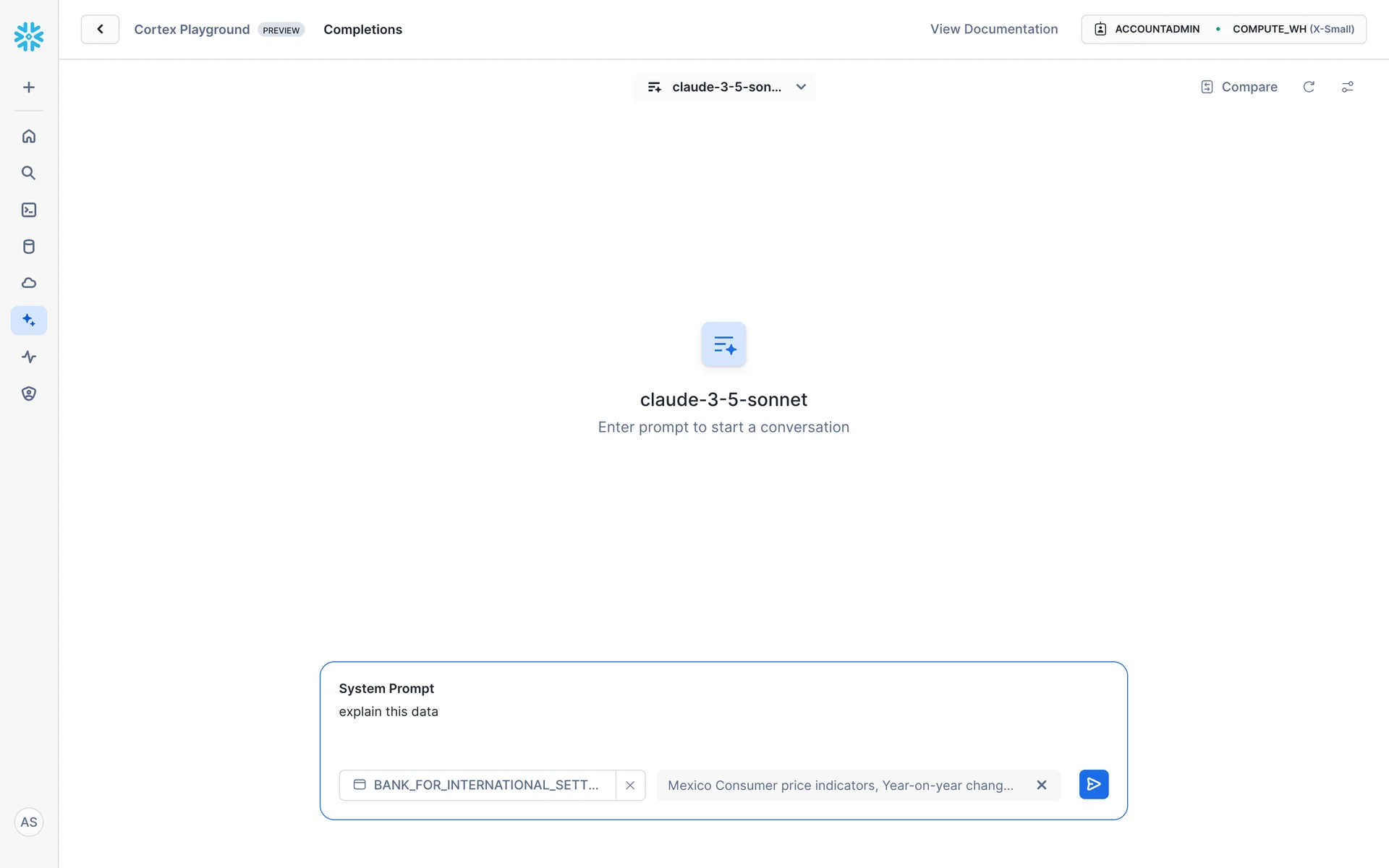1389x868 pixels.
Task: Reset conversation with refresh icon
Action: tap(1309, 87)
